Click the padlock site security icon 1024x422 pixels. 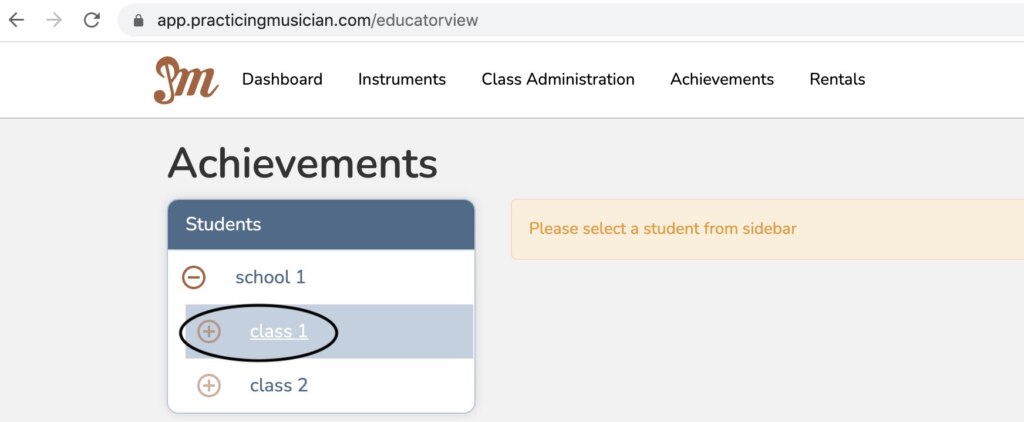pos(139,20)
